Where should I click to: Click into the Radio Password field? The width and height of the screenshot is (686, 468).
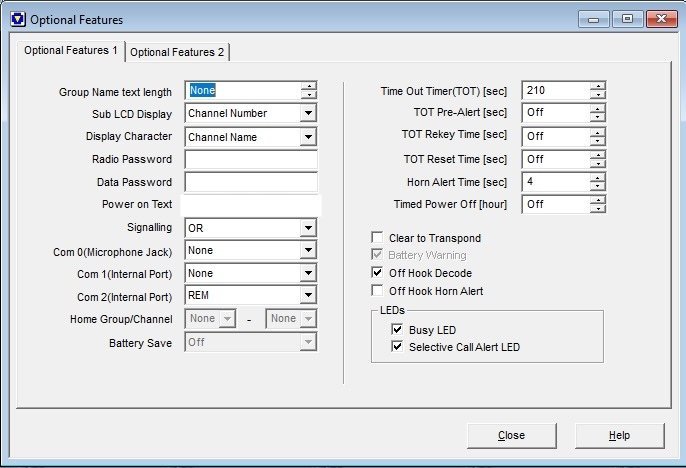(x=250, y=159)
